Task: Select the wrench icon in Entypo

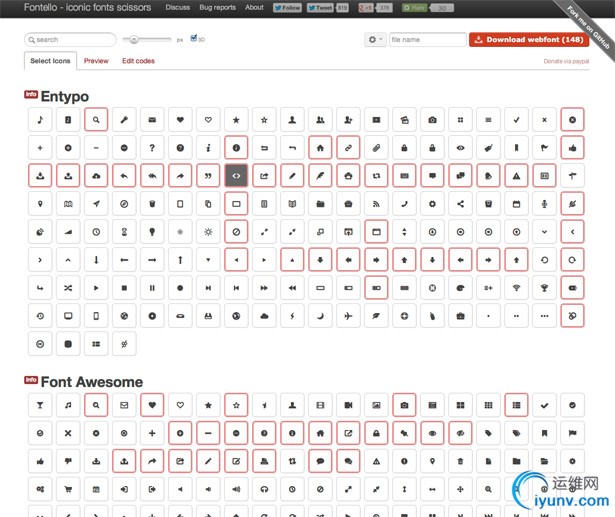Action: coord(124,120)
